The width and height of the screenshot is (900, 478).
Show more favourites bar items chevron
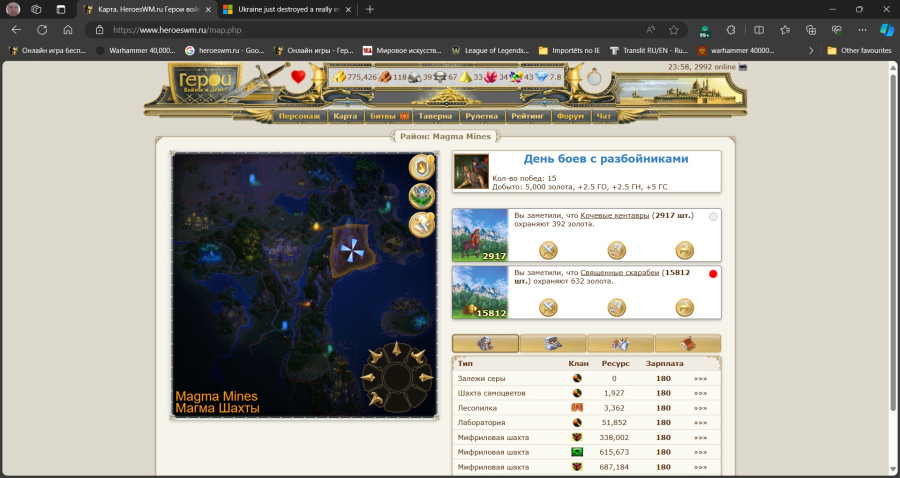811,50
